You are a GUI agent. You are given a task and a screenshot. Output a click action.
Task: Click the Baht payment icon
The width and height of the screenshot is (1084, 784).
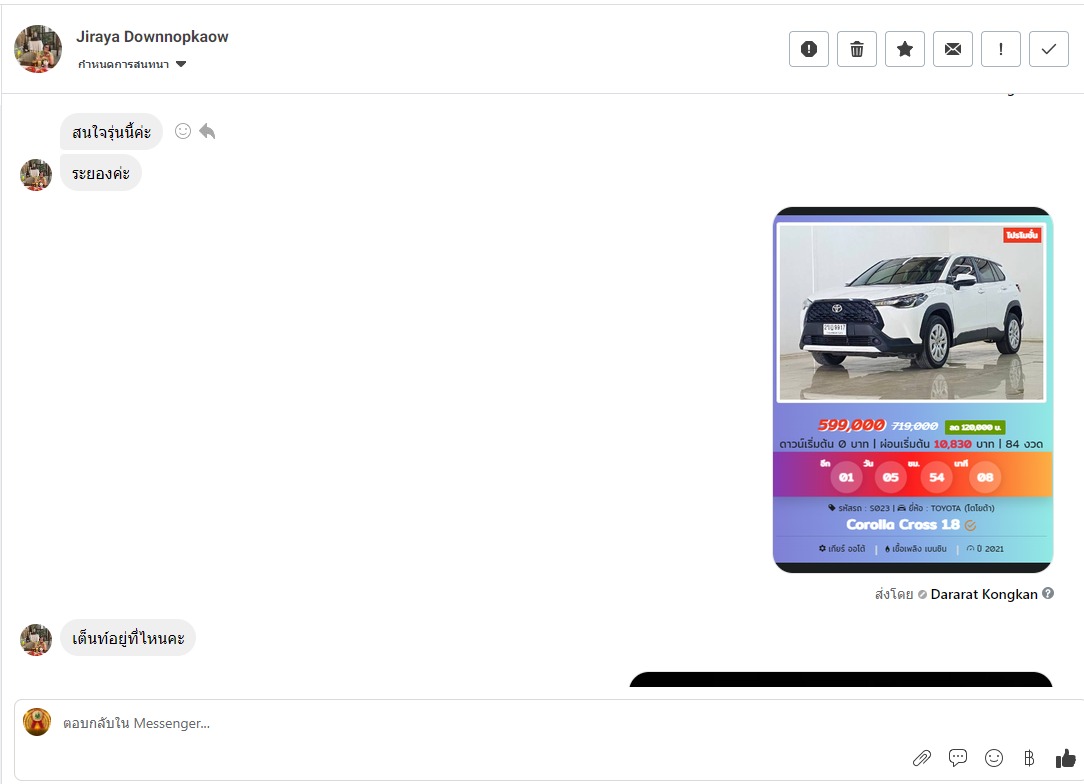(1029, 758)
